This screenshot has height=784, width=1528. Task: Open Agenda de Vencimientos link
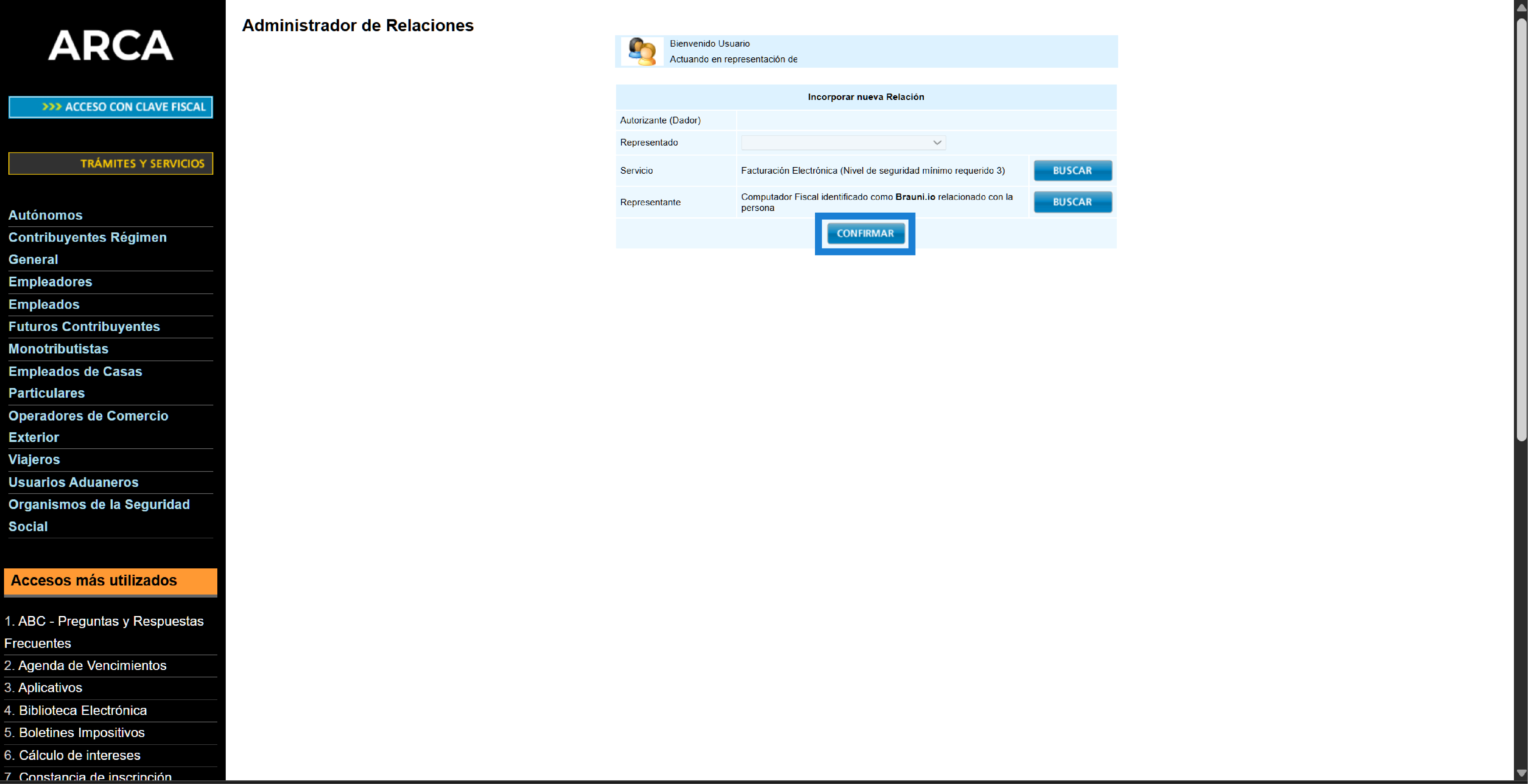point(92,665)
